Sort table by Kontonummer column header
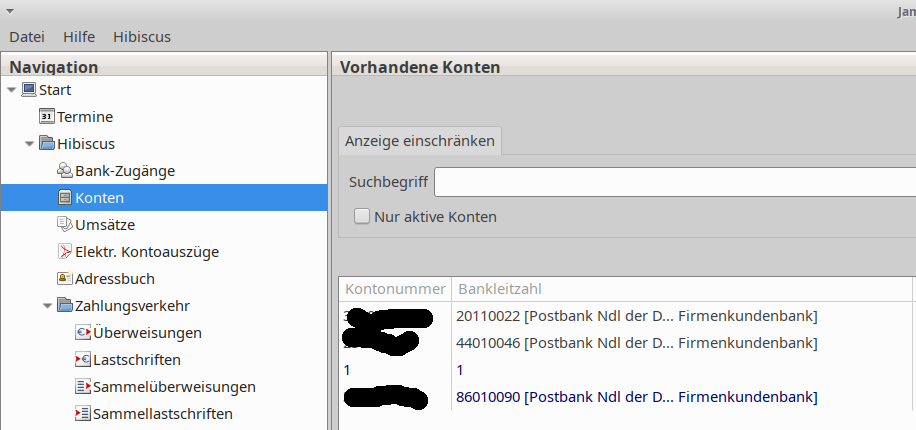This screenshot has height=430, width=916. pyautogui.click(x=394, y=289)
